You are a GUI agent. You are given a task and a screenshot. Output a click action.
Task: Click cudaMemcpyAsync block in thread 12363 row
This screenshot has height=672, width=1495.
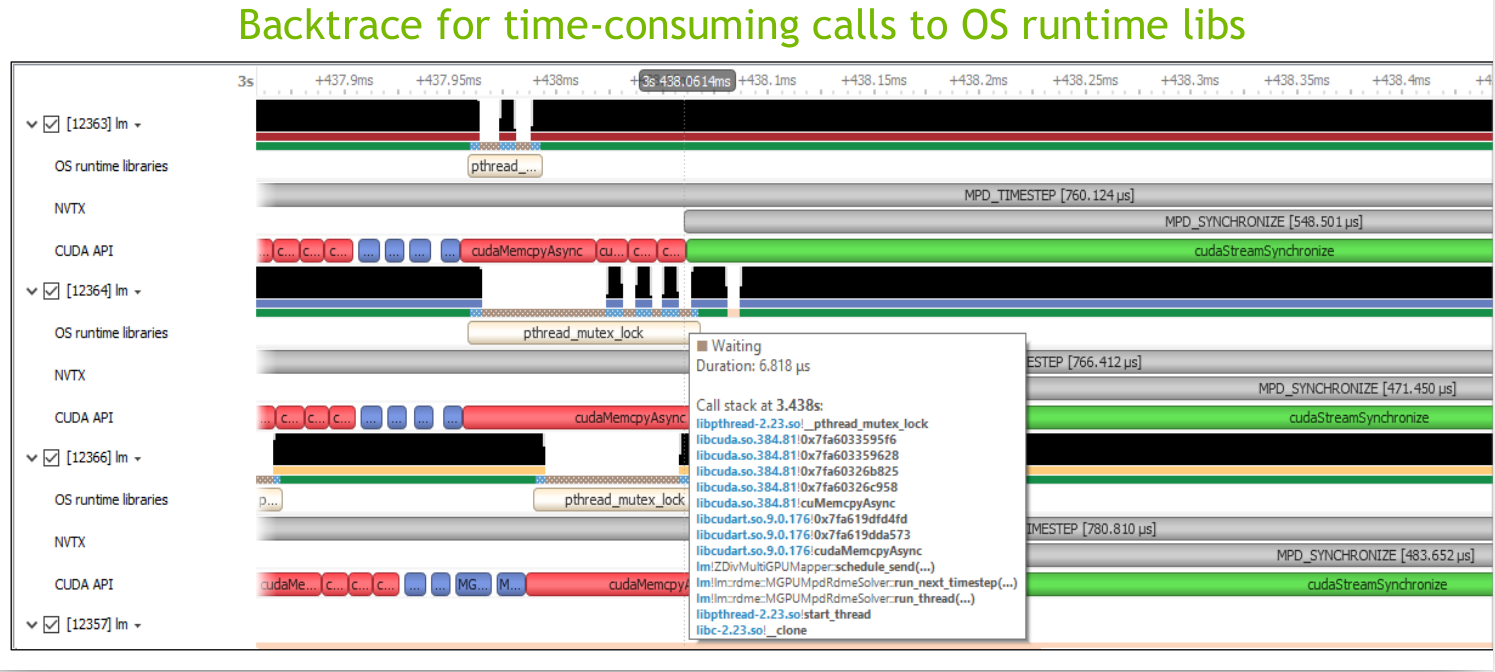tap(527, 251)
